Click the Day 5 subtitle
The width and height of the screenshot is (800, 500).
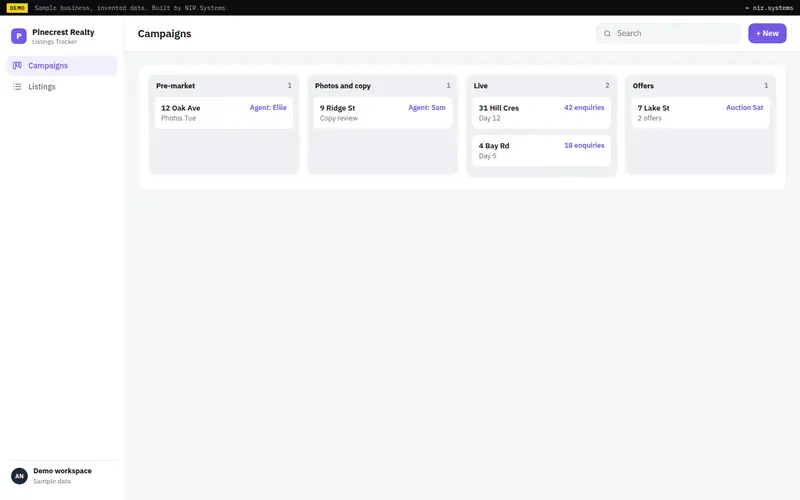point(487,156)
